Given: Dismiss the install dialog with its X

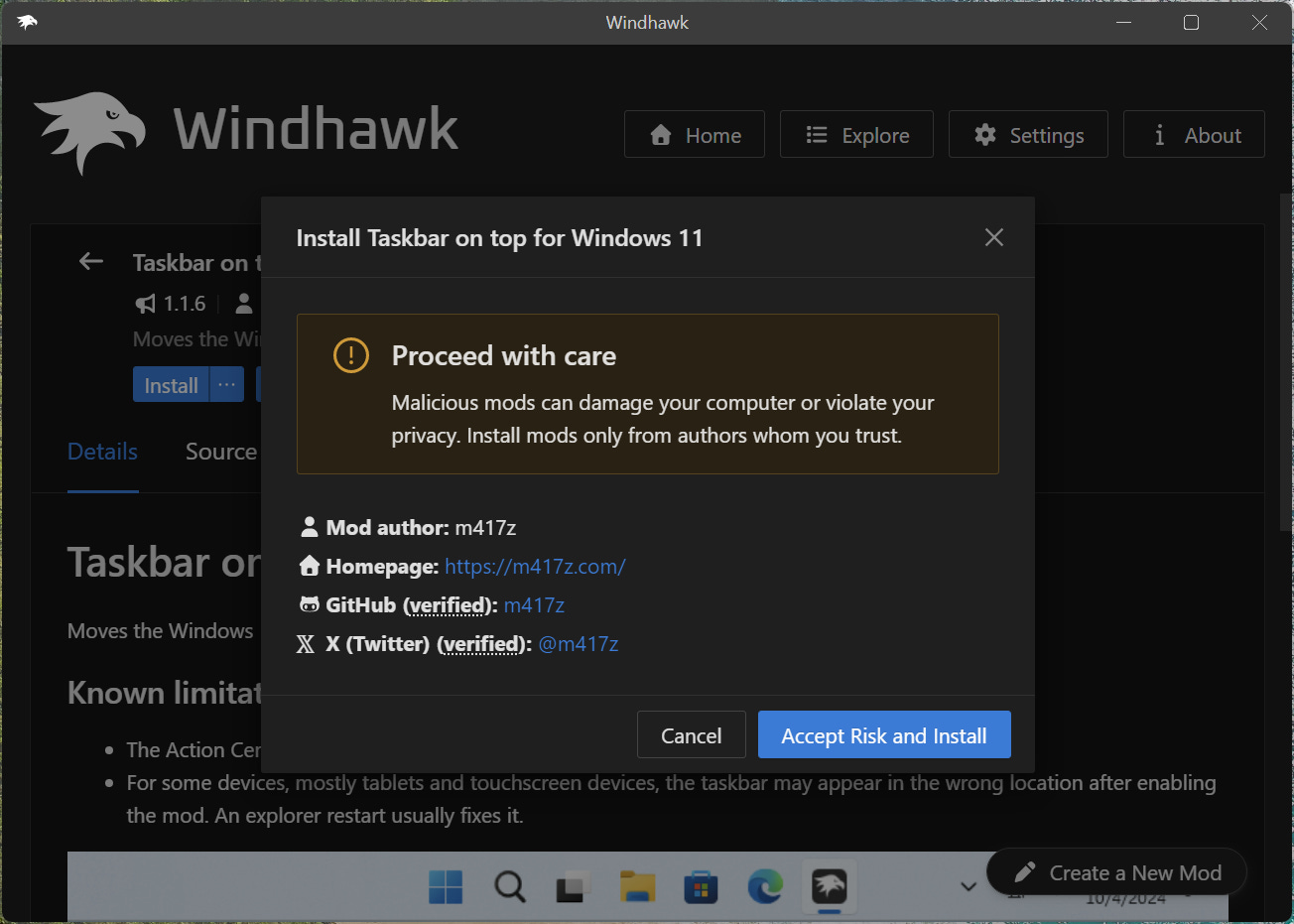Looking at the screenshot, I should coord(993,237).
